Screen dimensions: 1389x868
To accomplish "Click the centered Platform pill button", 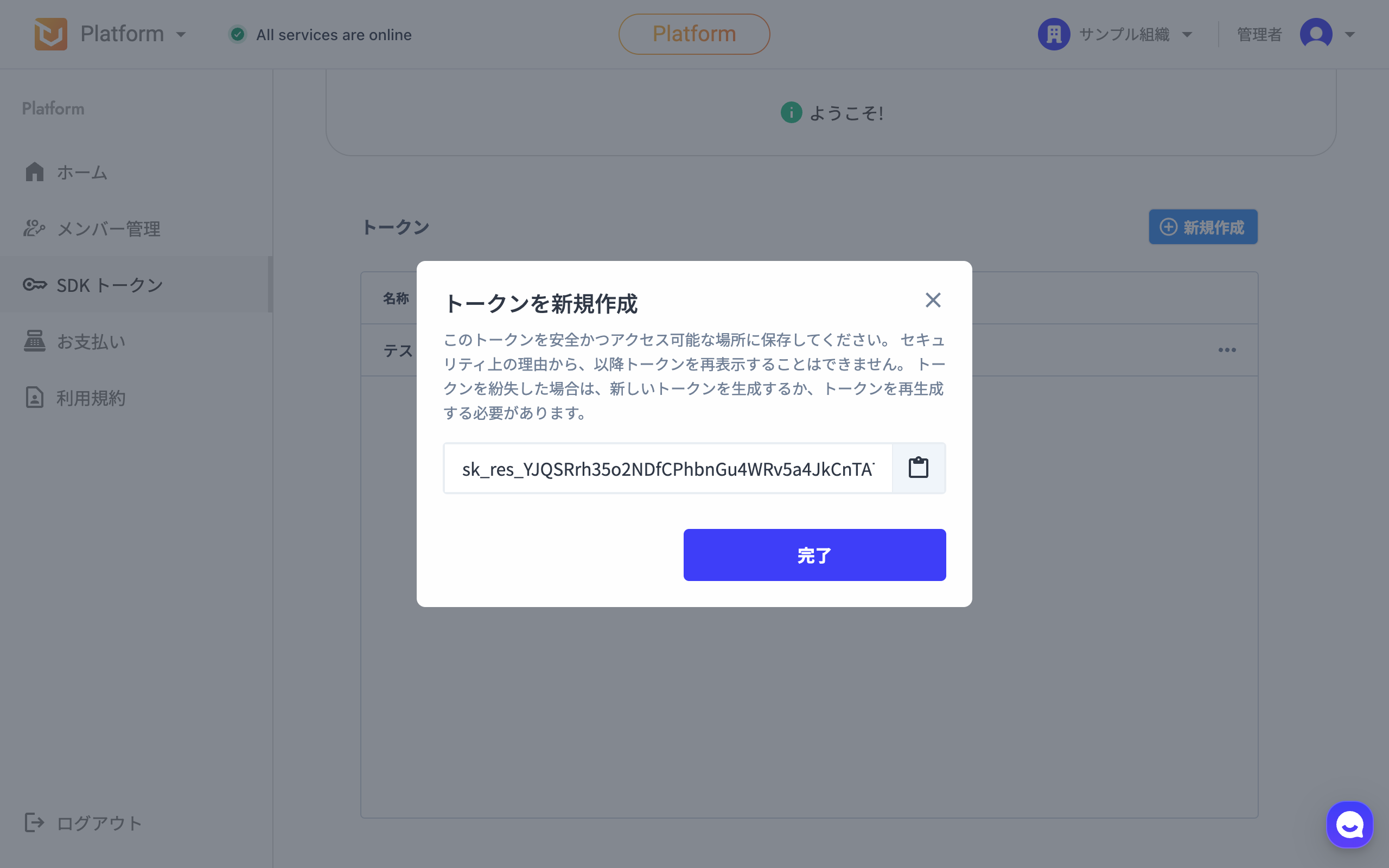I will (x=694, y=34).
